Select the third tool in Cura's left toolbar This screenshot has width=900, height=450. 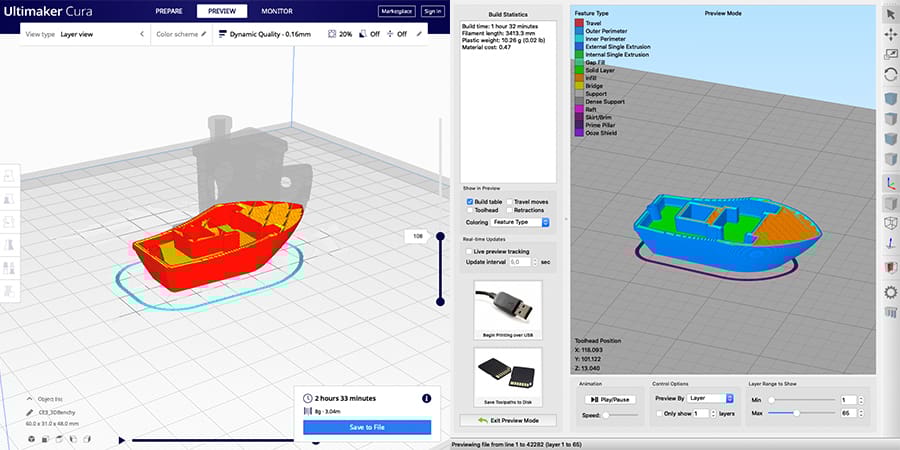click(9, 222)
